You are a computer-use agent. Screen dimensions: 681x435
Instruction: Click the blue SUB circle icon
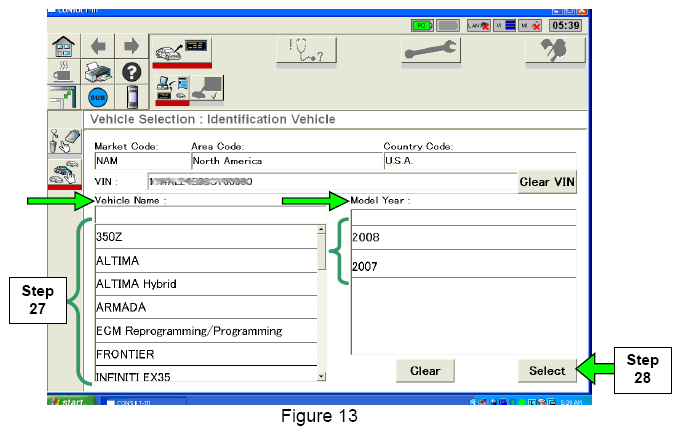pos(98,98)
